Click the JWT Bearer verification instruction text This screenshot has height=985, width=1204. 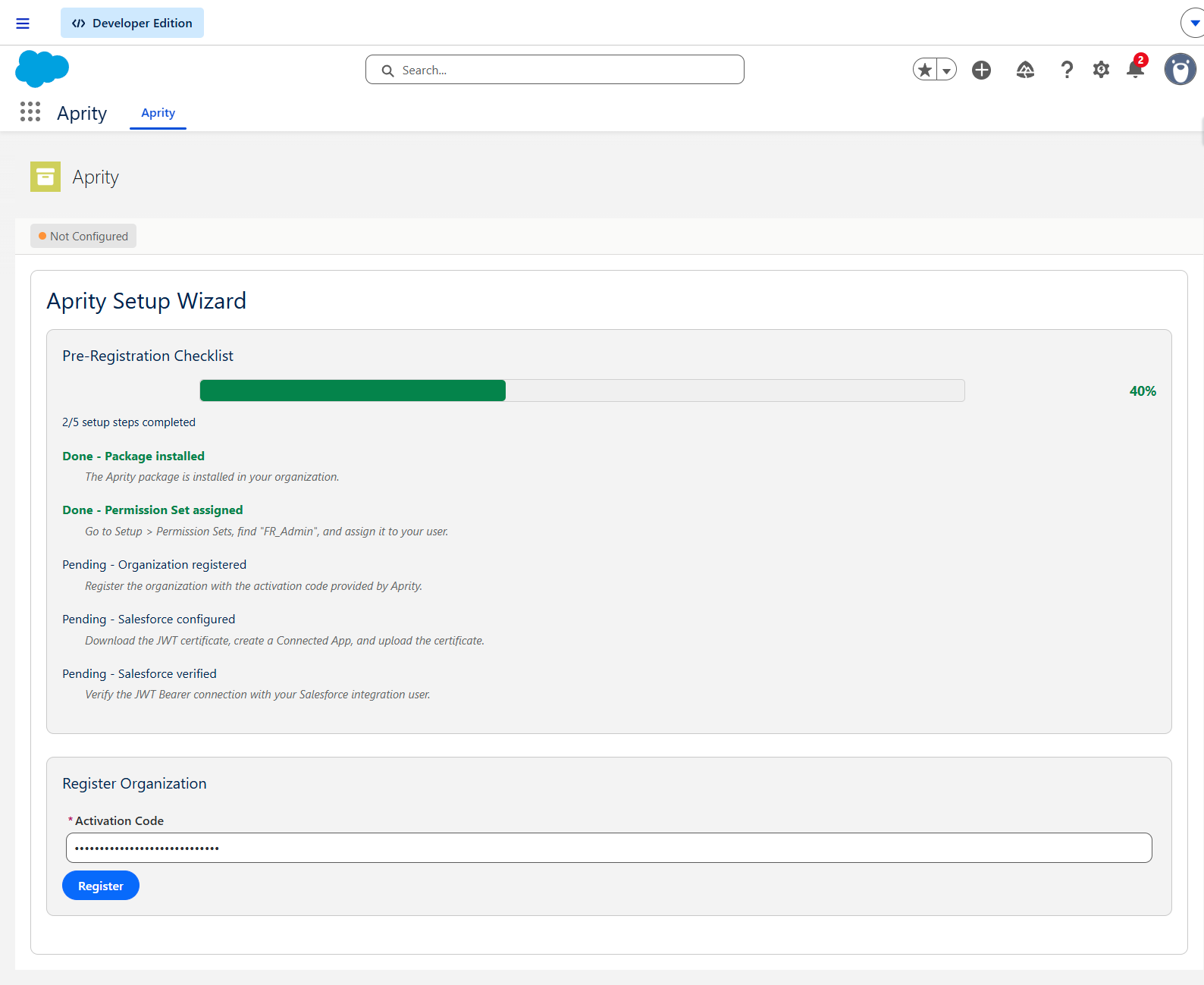click(257, 695)
